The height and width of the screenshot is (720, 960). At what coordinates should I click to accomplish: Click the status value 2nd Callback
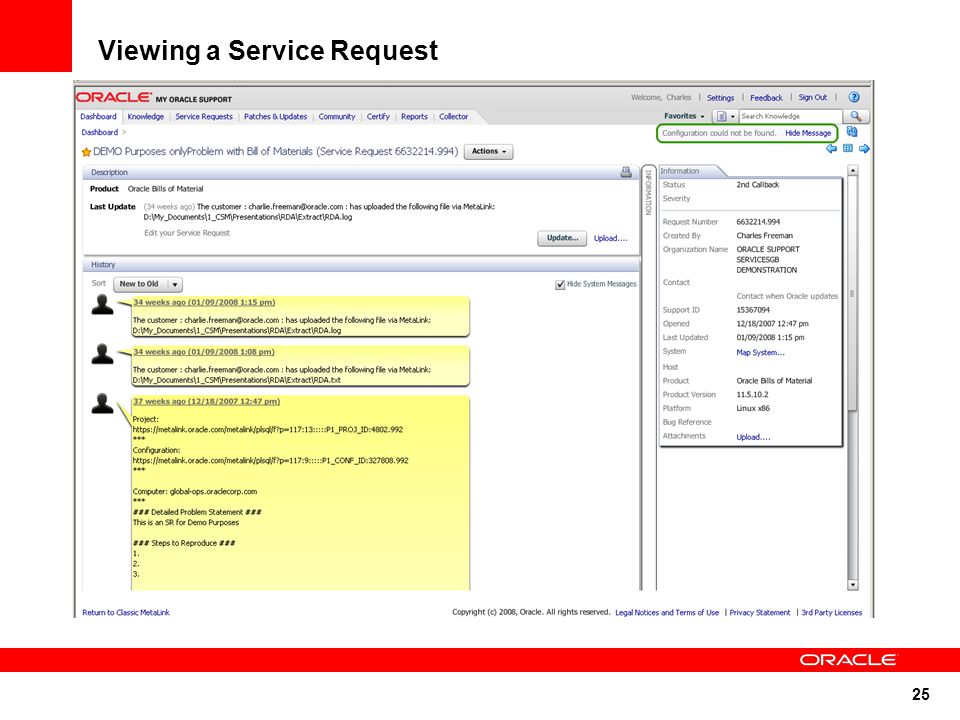[758, 185]
